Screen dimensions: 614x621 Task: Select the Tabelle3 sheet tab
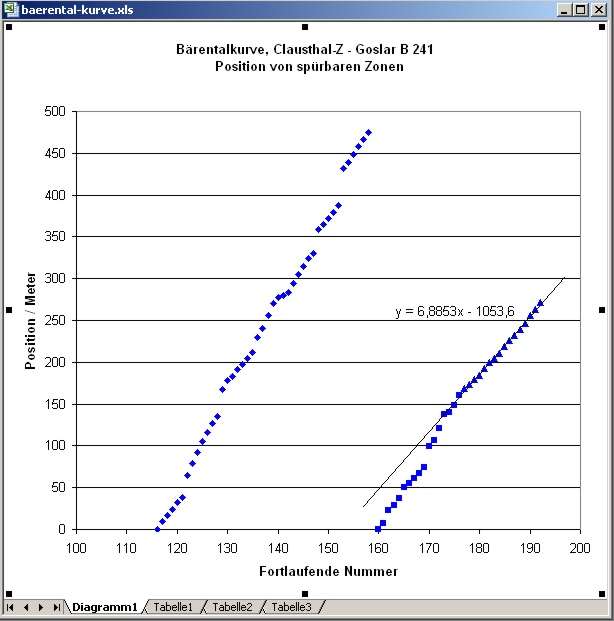click(291, 607)
